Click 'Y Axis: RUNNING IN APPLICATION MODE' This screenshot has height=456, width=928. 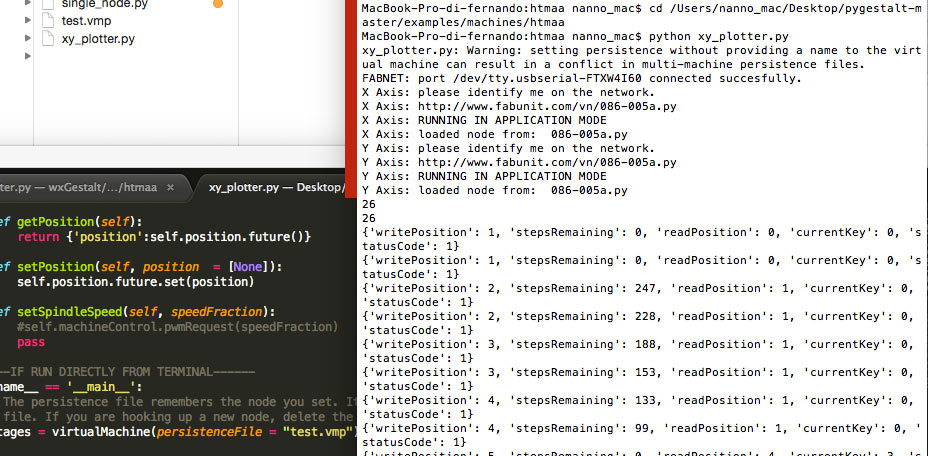tap(484, 176)
